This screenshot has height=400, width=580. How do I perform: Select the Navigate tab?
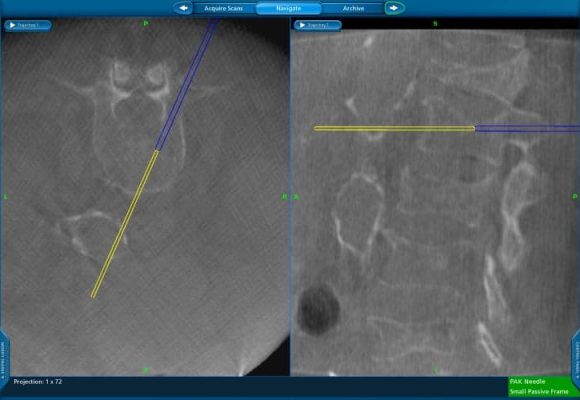pyautogui.click(x=289, y=8)
